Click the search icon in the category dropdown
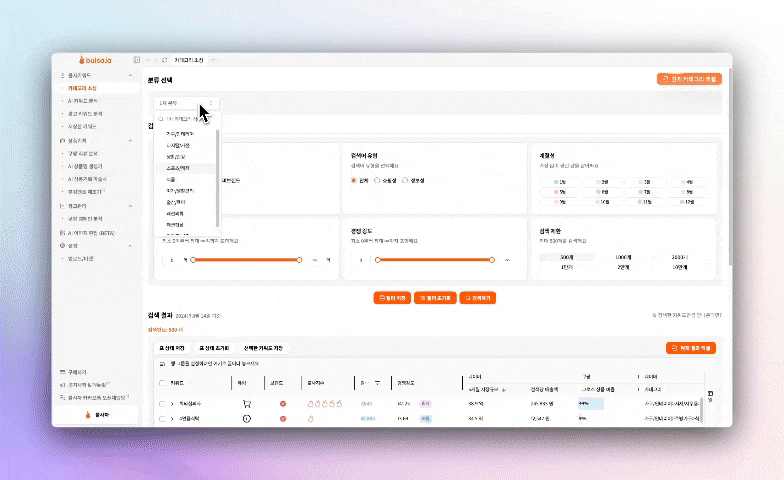Viewport: 784px width, 480px height. click(x=161, y=119)
